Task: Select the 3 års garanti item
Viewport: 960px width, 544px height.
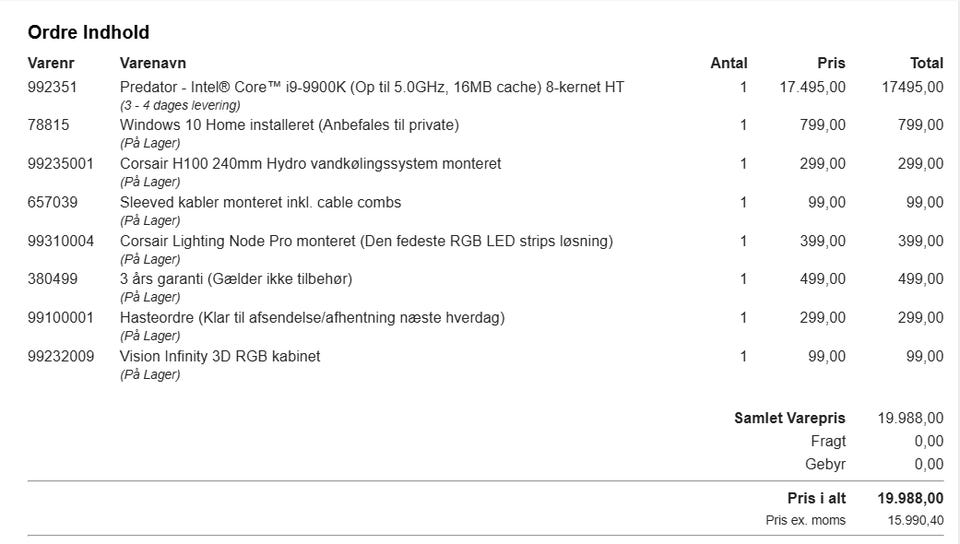Action: click(236, 279)
